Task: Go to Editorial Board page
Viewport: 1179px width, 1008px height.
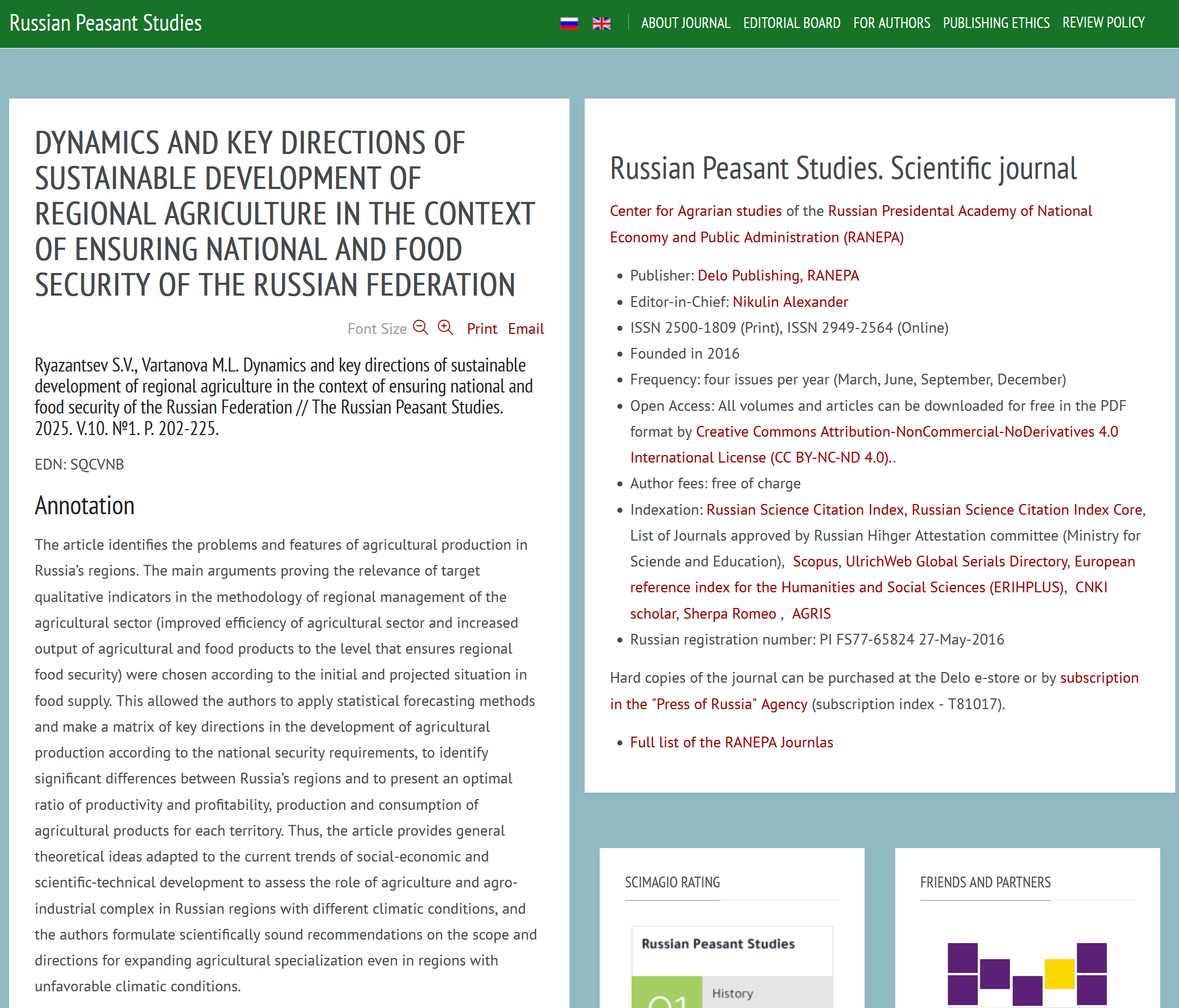Action: point(791,23)
